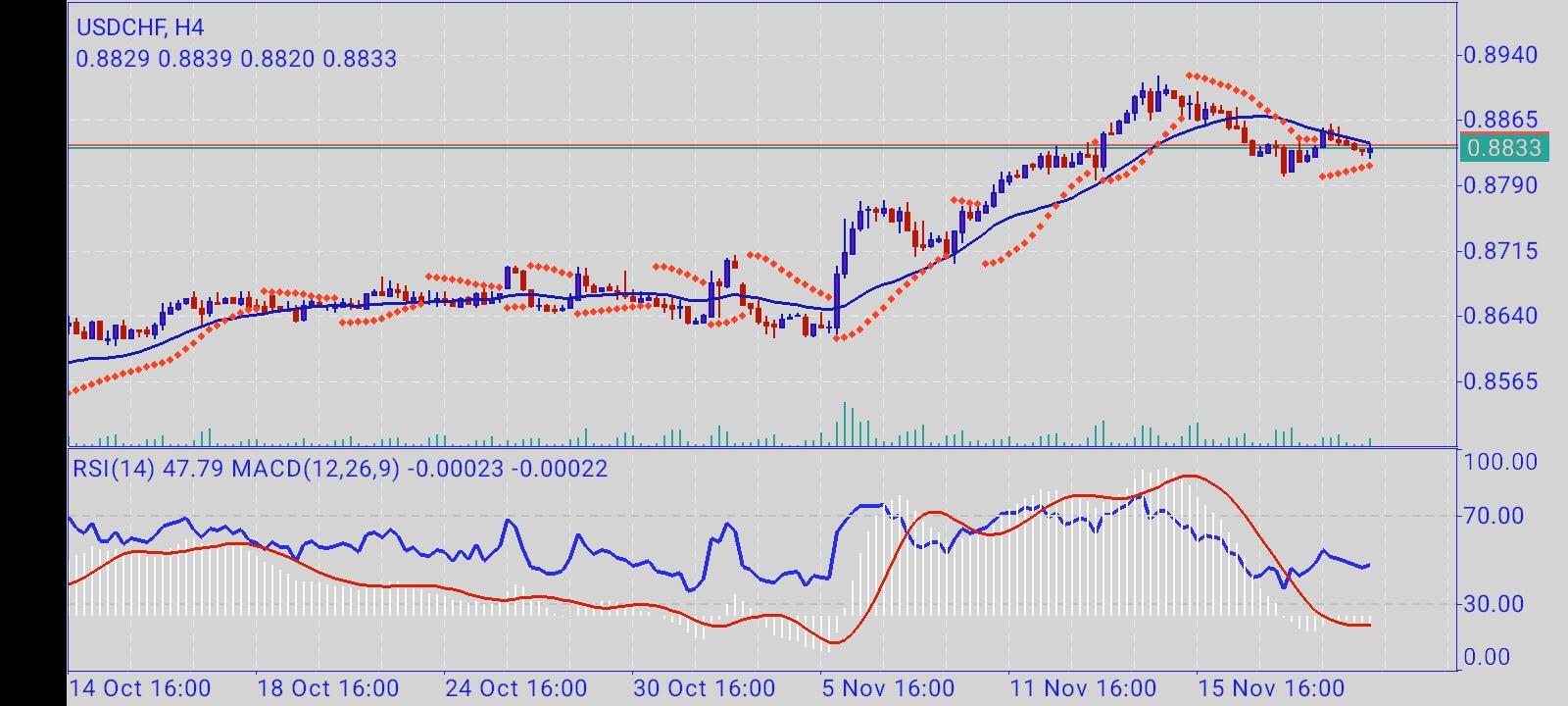The width and height of the screenshot is (1568, 706).
Task: Select the USDCHF, H4 chart title
Action: click(140, 27)
